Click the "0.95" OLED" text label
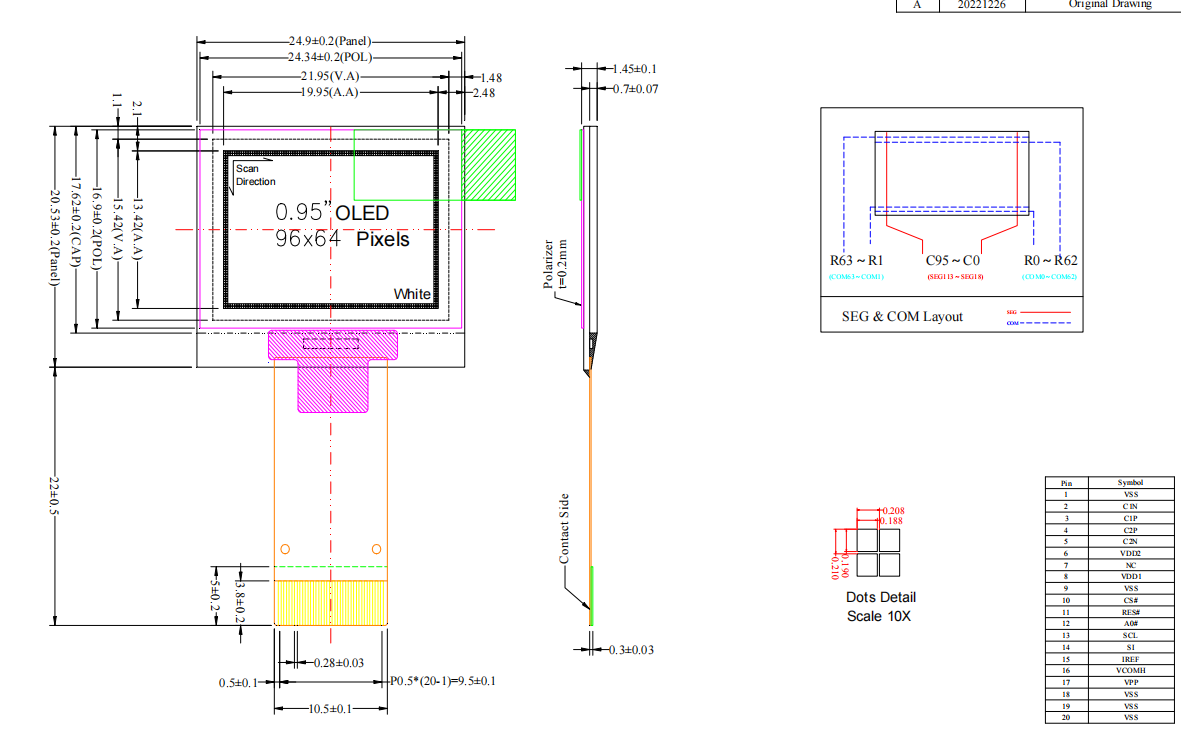This screenshot has width=1181, height=736. [x=332, y=213]
